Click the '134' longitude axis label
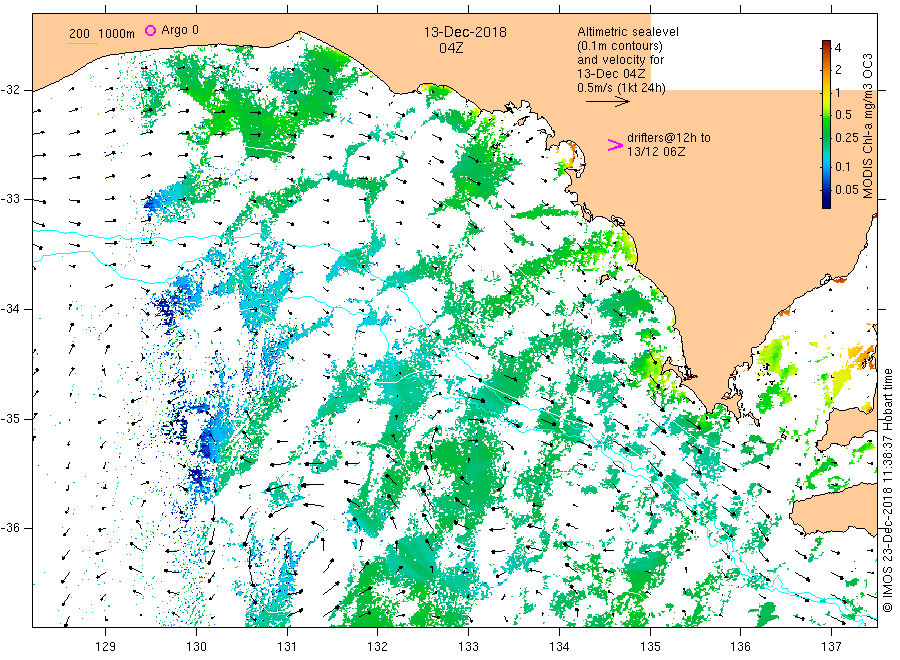900x660 pixels. (559, 647)
